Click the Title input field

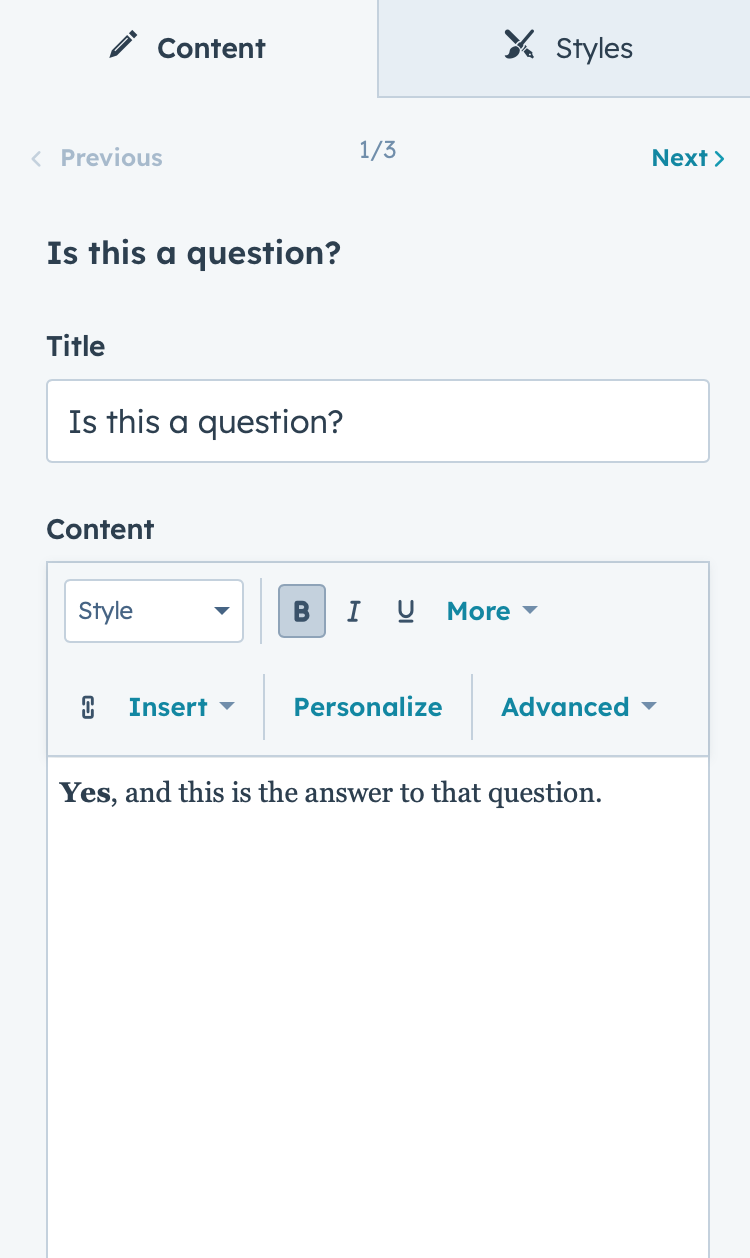378,421
